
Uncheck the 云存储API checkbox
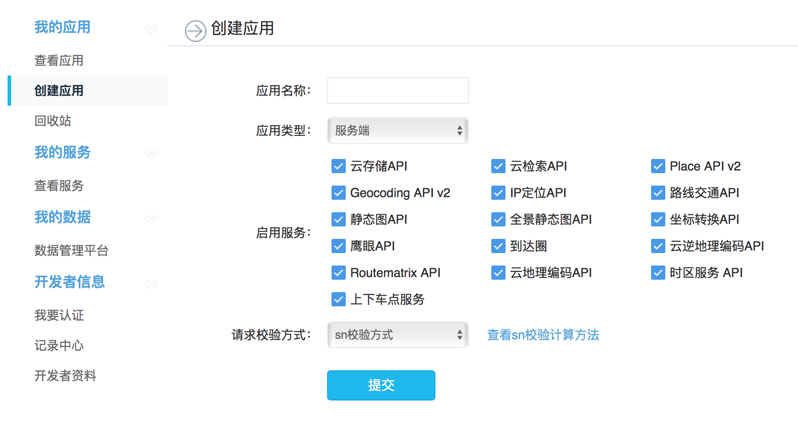(338, 166)
